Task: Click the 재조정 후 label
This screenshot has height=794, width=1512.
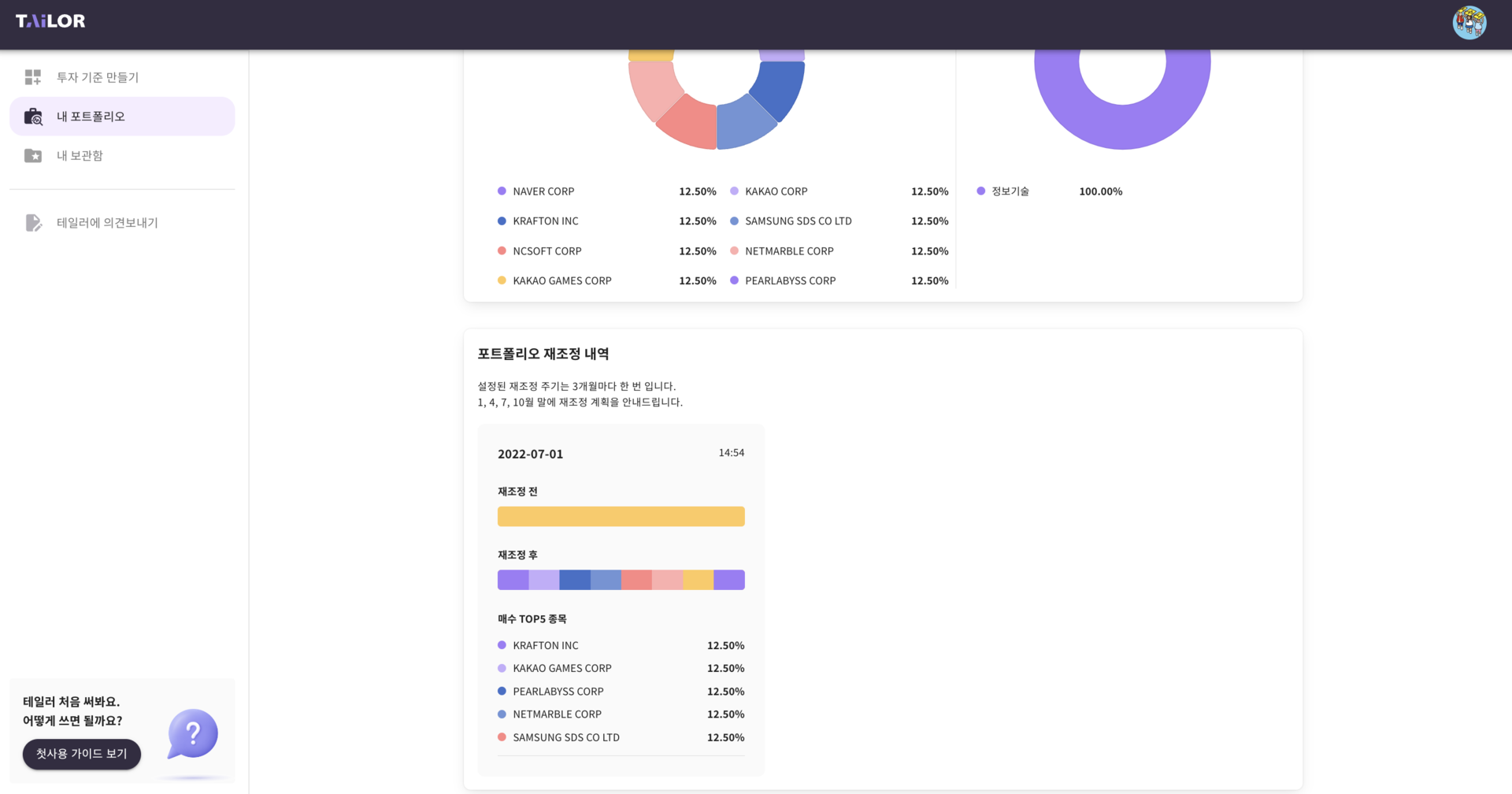Action: [x=517, y=555]
